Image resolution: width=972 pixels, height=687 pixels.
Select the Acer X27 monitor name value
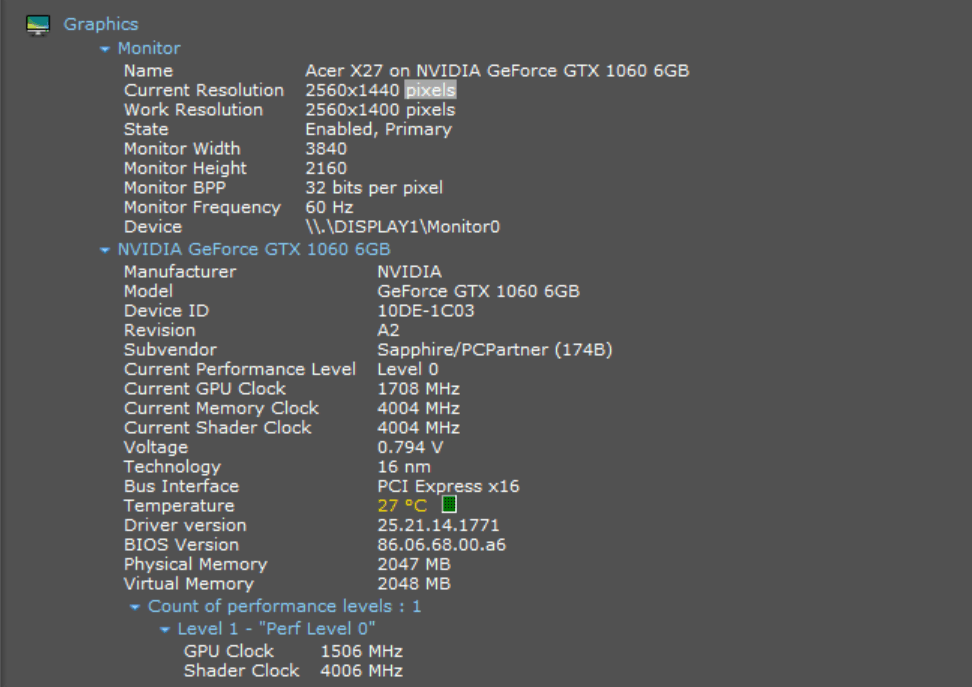click(497, 71)
